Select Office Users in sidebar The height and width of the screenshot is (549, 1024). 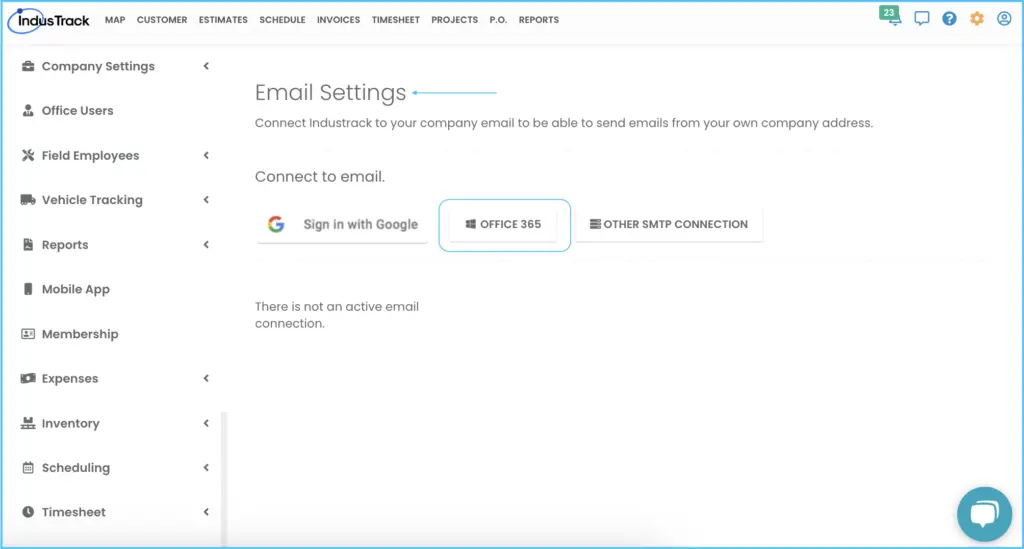click(78, 110)
